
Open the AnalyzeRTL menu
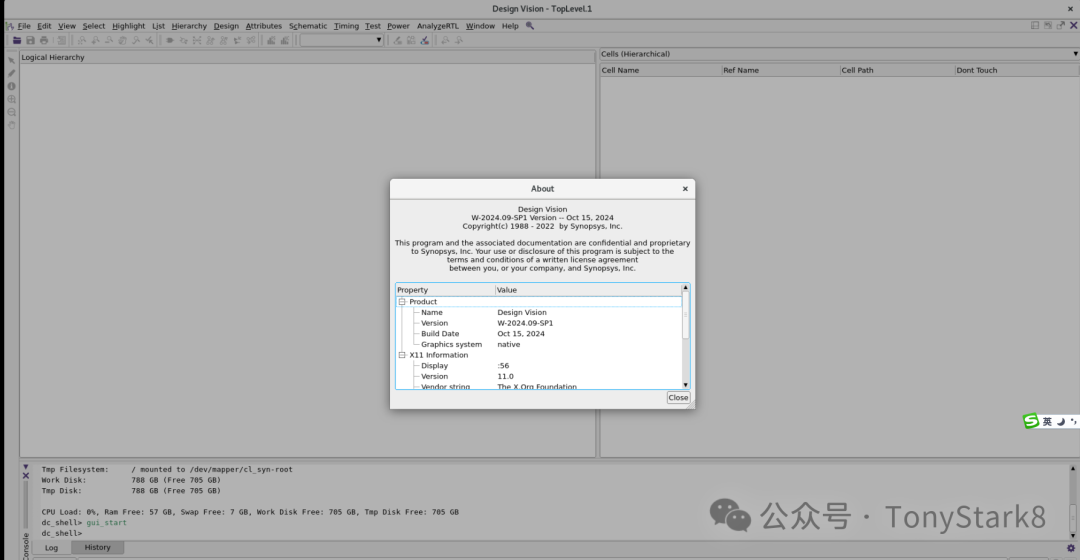(437, 25)
